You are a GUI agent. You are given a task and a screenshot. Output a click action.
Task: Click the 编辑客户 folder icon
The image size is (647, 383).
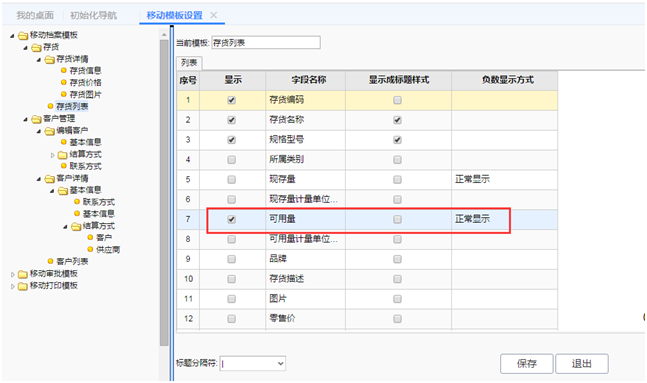(x=50, y=131)
